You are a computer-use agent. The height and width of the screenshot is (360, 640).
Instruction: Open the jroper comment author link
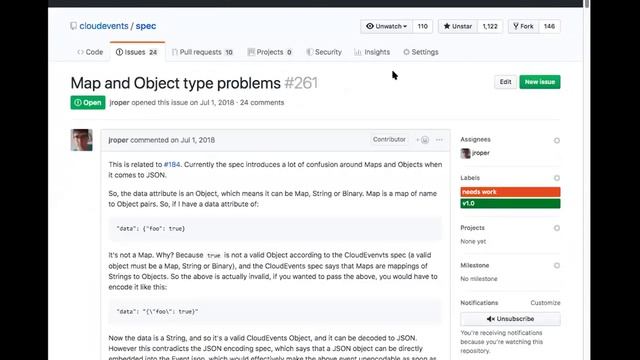pyautogui.click(x=118, y=140)
